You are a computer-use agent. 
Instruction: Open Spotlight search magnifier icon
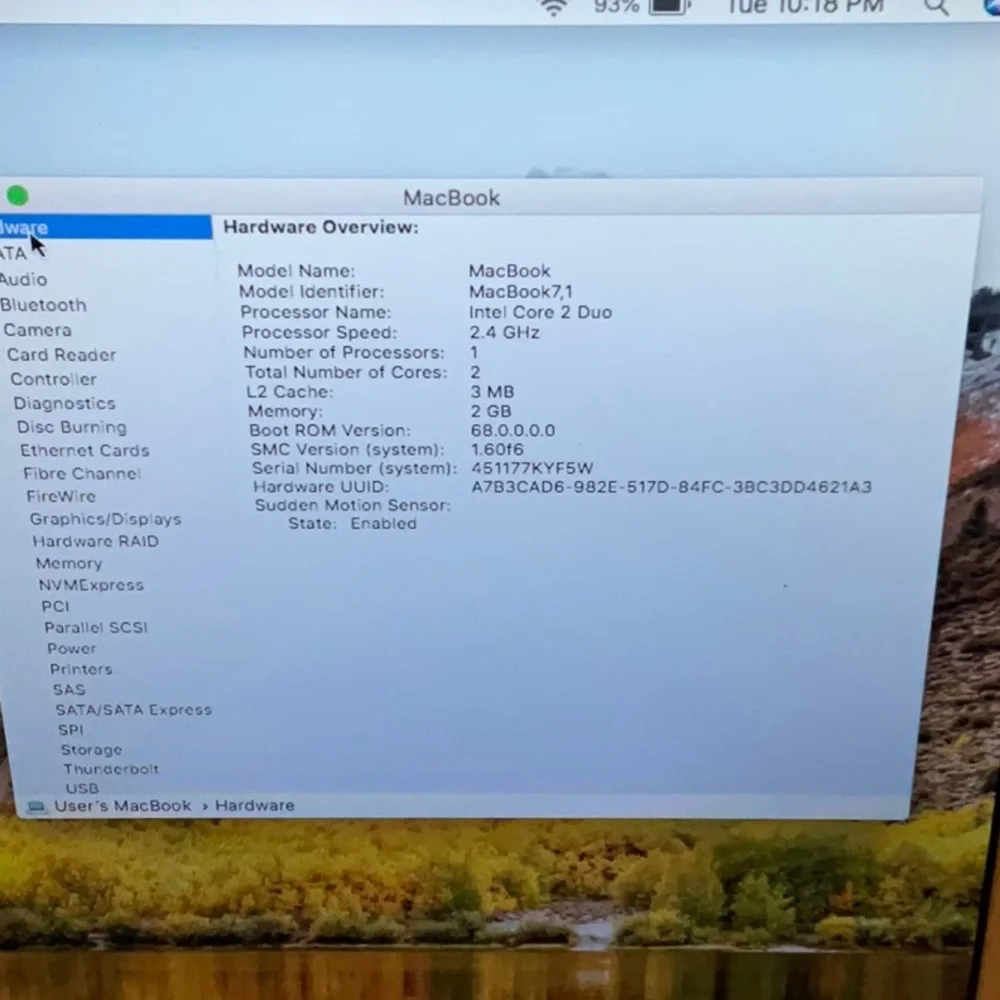click(936, 6)
